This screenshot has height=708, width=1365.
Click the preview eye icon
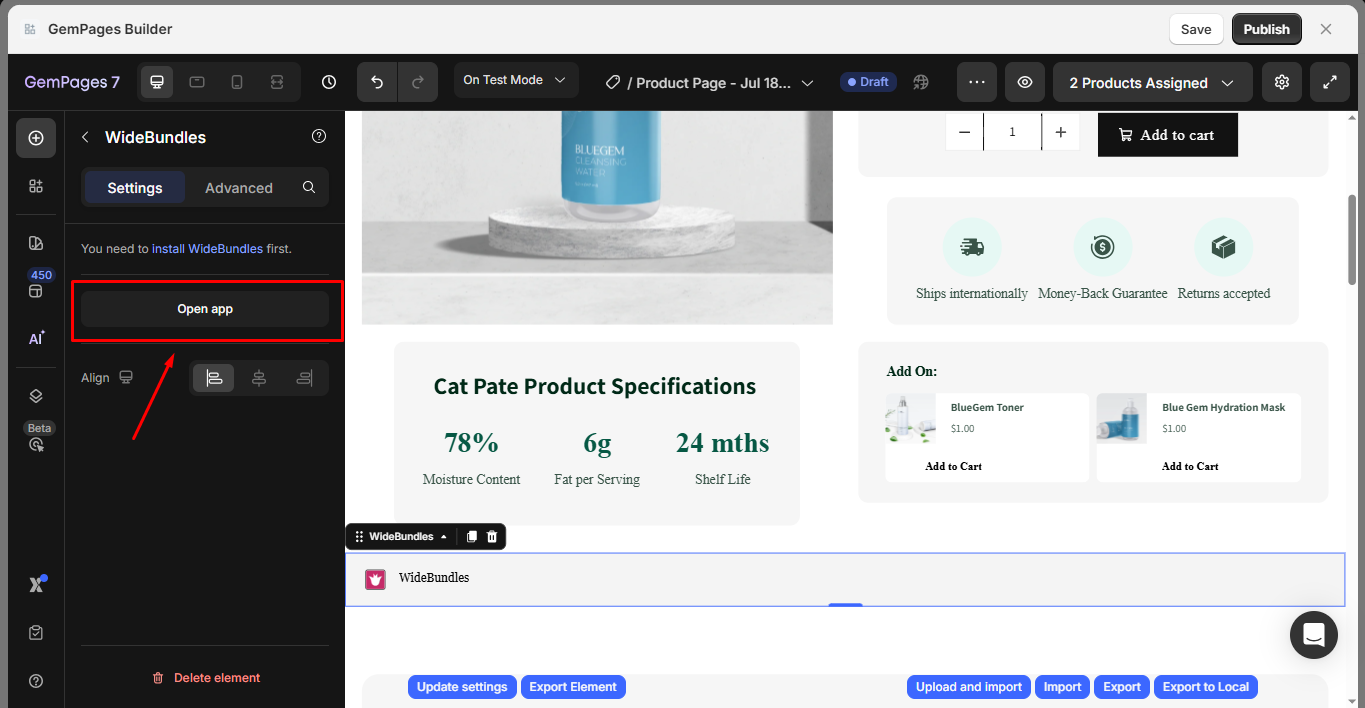[1025, 82]
